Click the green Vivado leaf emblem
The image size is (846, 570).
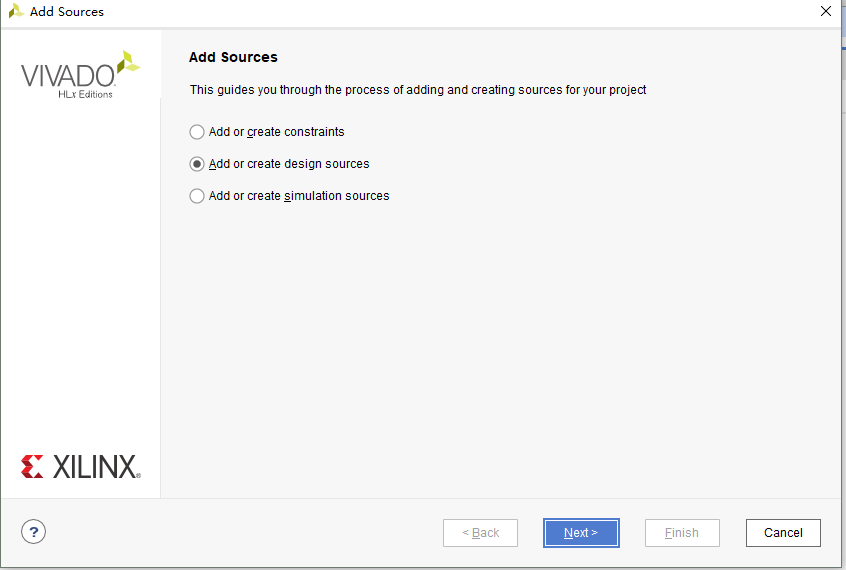[x=127, y=64]
